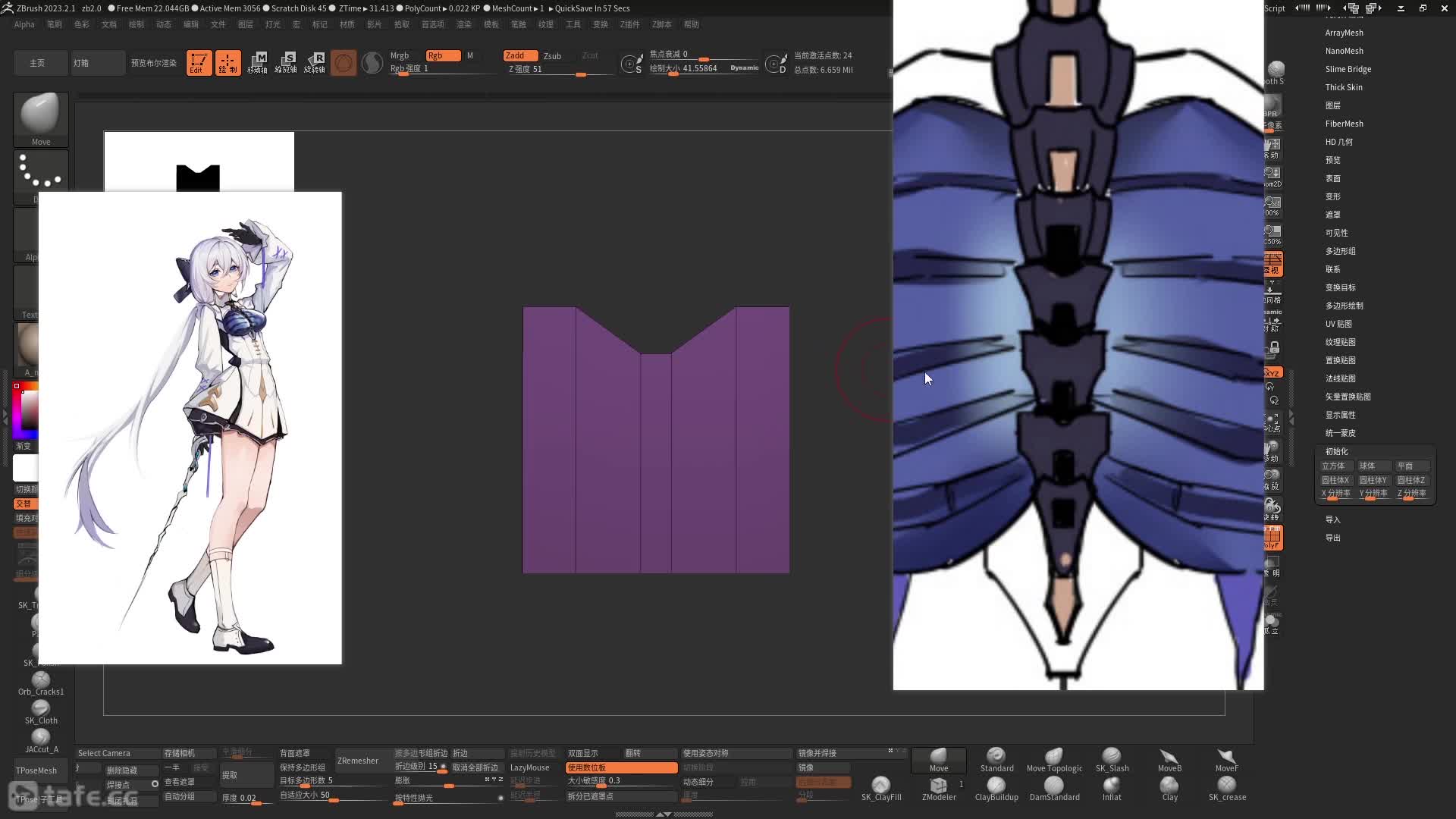The width and height of the screenshot is (1456, 819).
Task: Toggle 使用数位板 tablet option
Action: pyautogui.click(x=621, y=767)
